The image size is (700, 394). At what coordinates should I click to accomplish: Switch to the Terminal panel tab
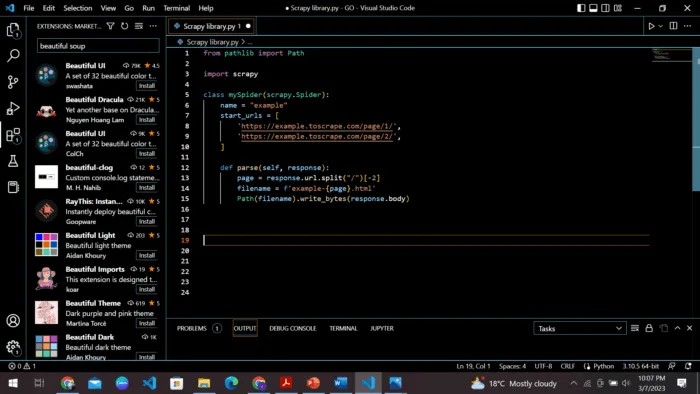[x=343, y=328]
